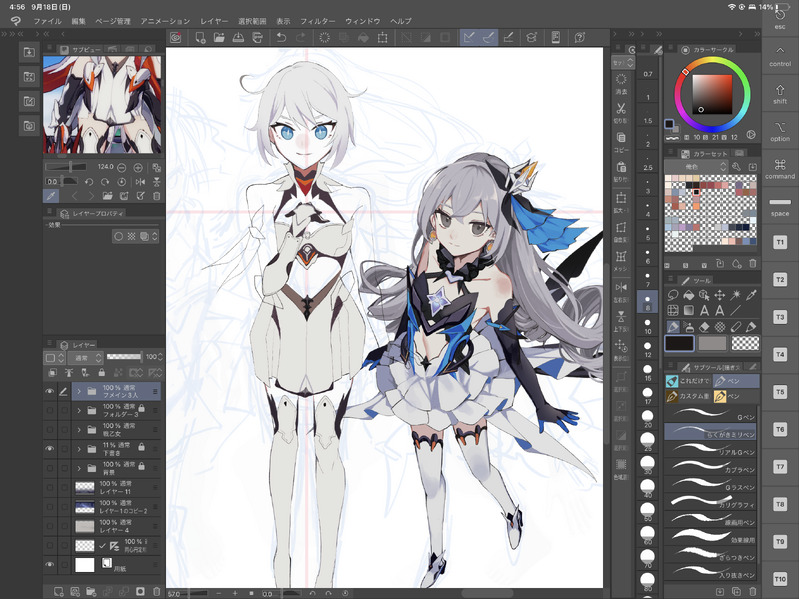Open the 編集 menu
The height and width of the screenshot is (599, 799).
click(78, 21)
